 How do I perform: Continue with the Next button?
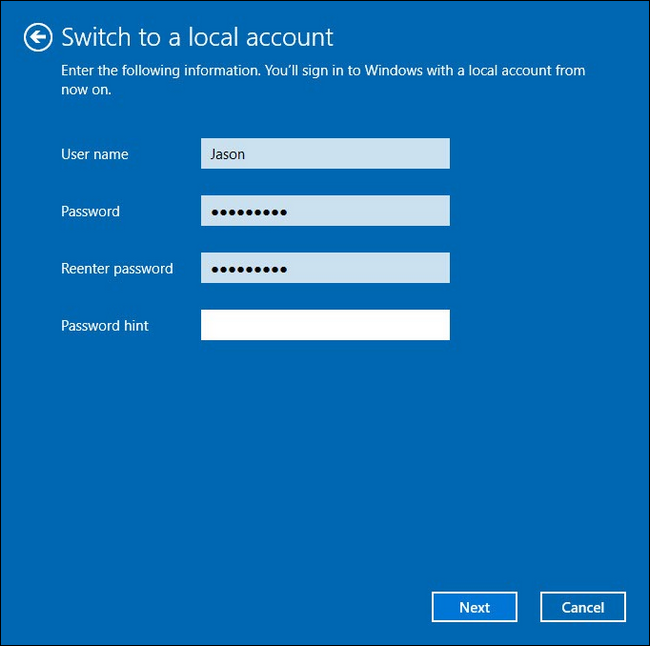tap(474, 607)
